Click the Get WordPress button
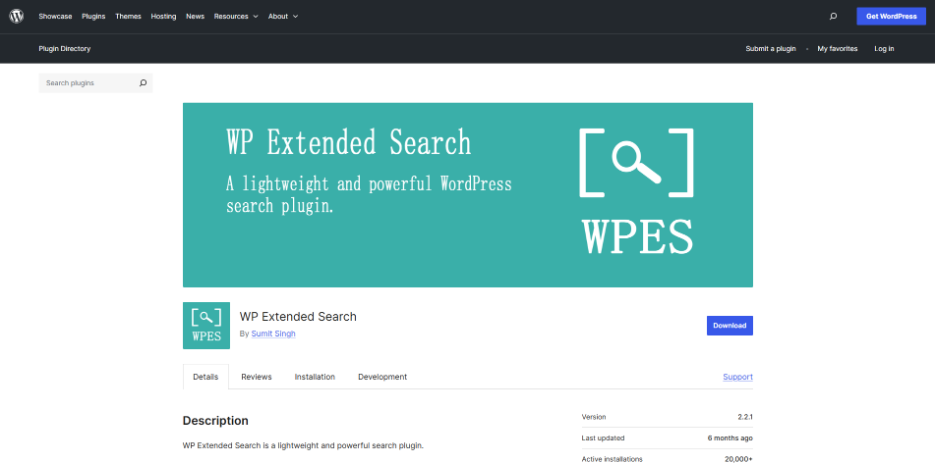The image size is (936, 463). coord(891,17)
